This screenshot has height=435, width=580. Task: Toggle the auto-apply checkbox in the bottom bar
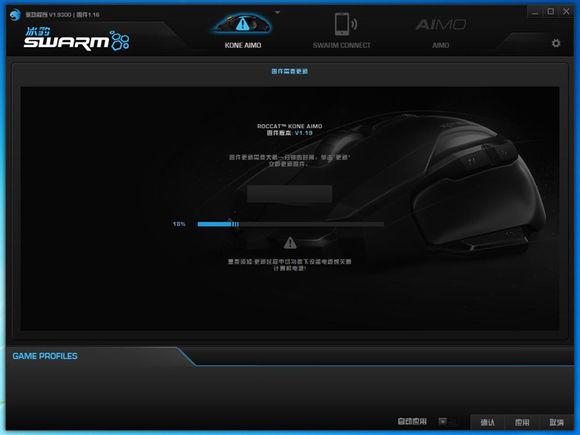[442, 421]
